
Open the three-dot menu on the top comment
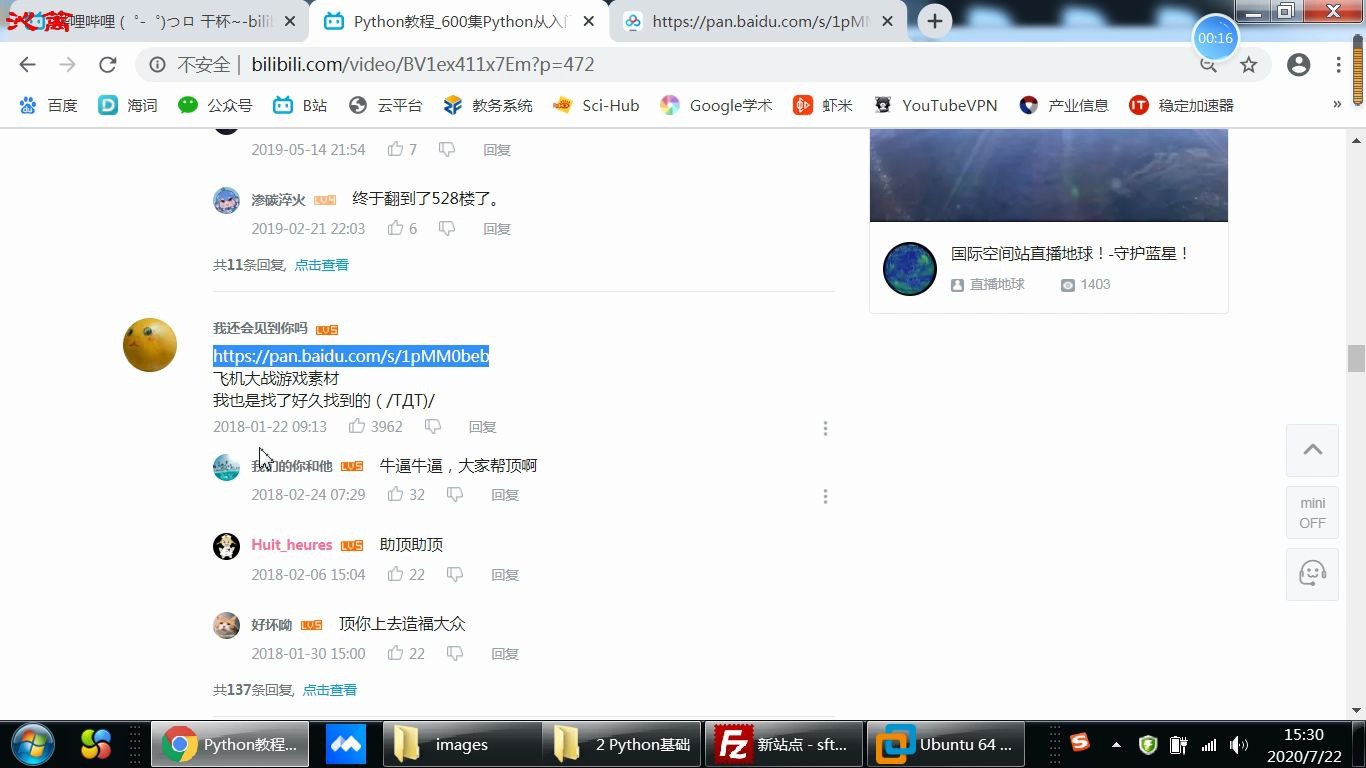[825, 428]
